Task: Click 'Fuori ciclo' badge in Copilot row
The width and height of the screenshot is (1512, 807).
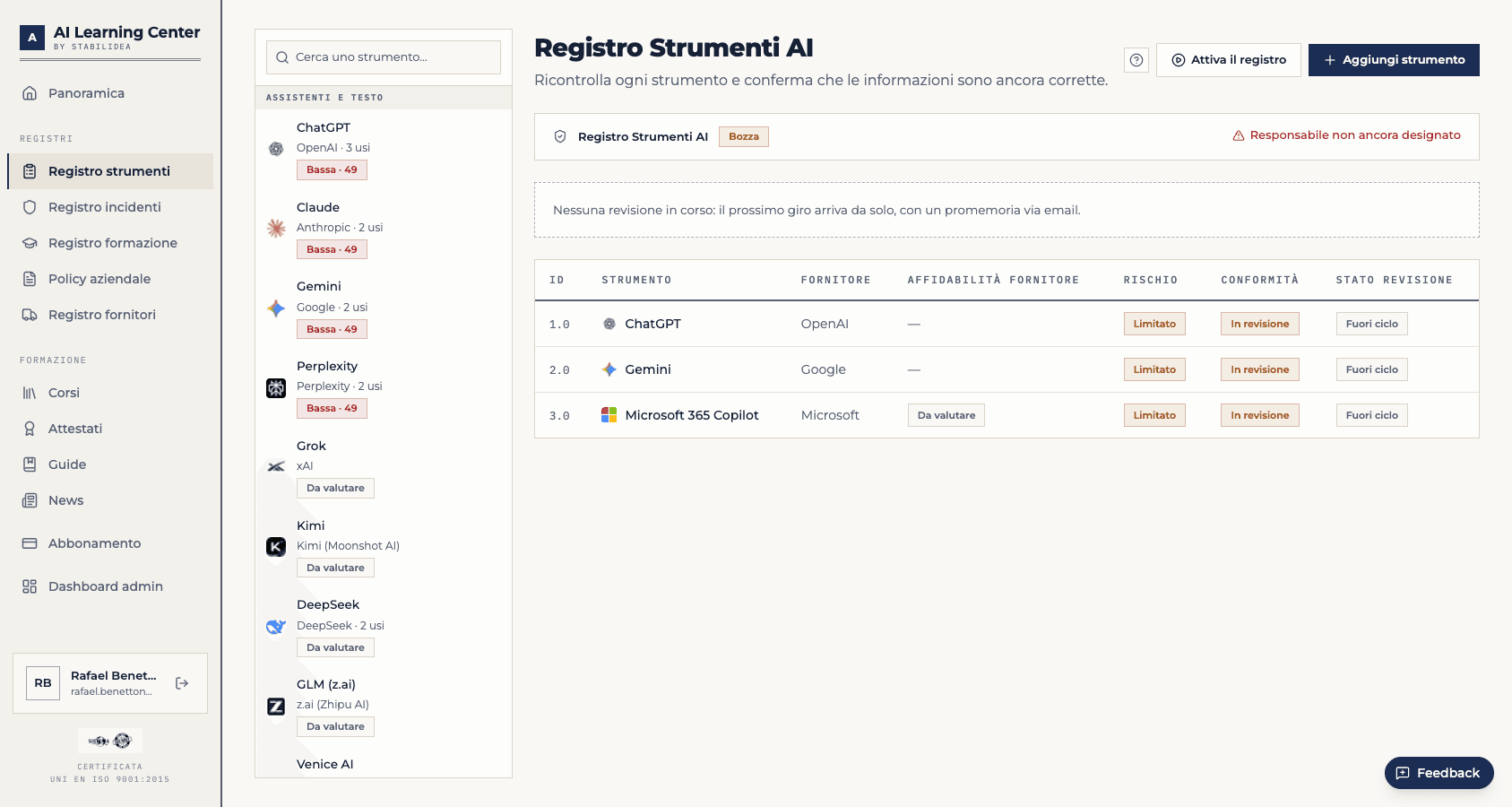Action: tap(1372, 415)
